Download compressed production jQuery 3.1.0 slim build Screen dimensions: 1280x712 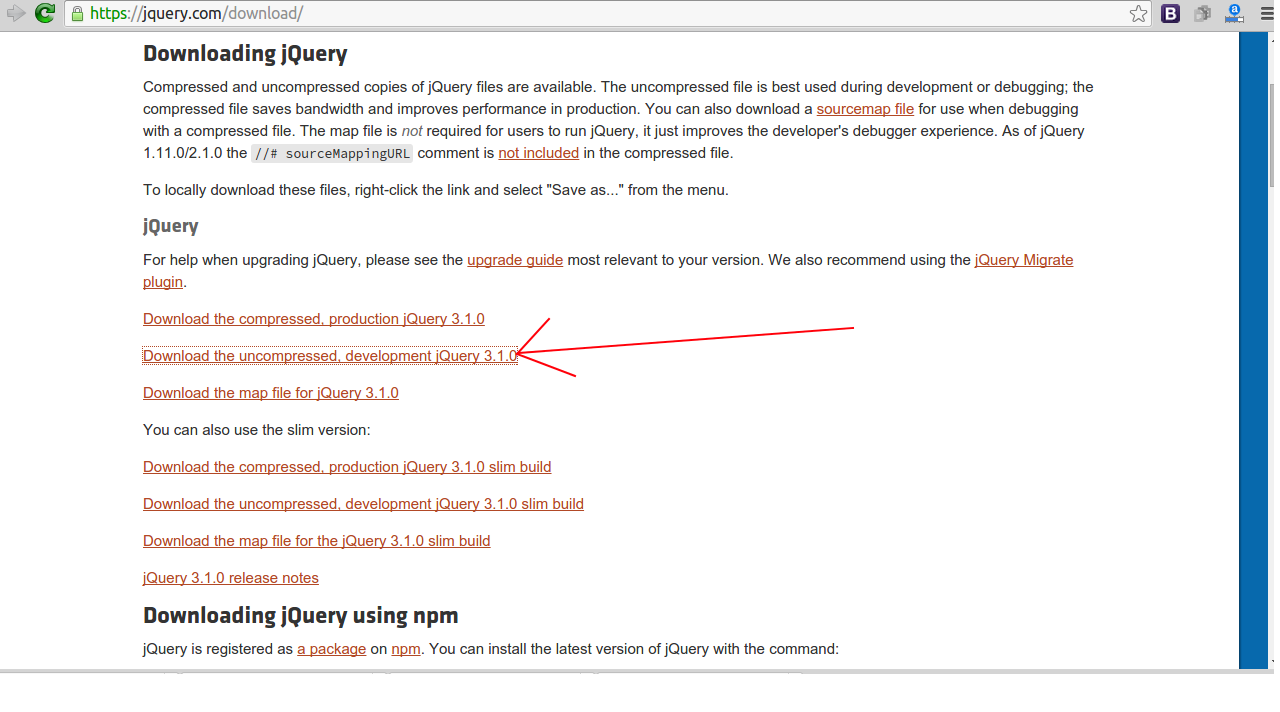point(347,467)
